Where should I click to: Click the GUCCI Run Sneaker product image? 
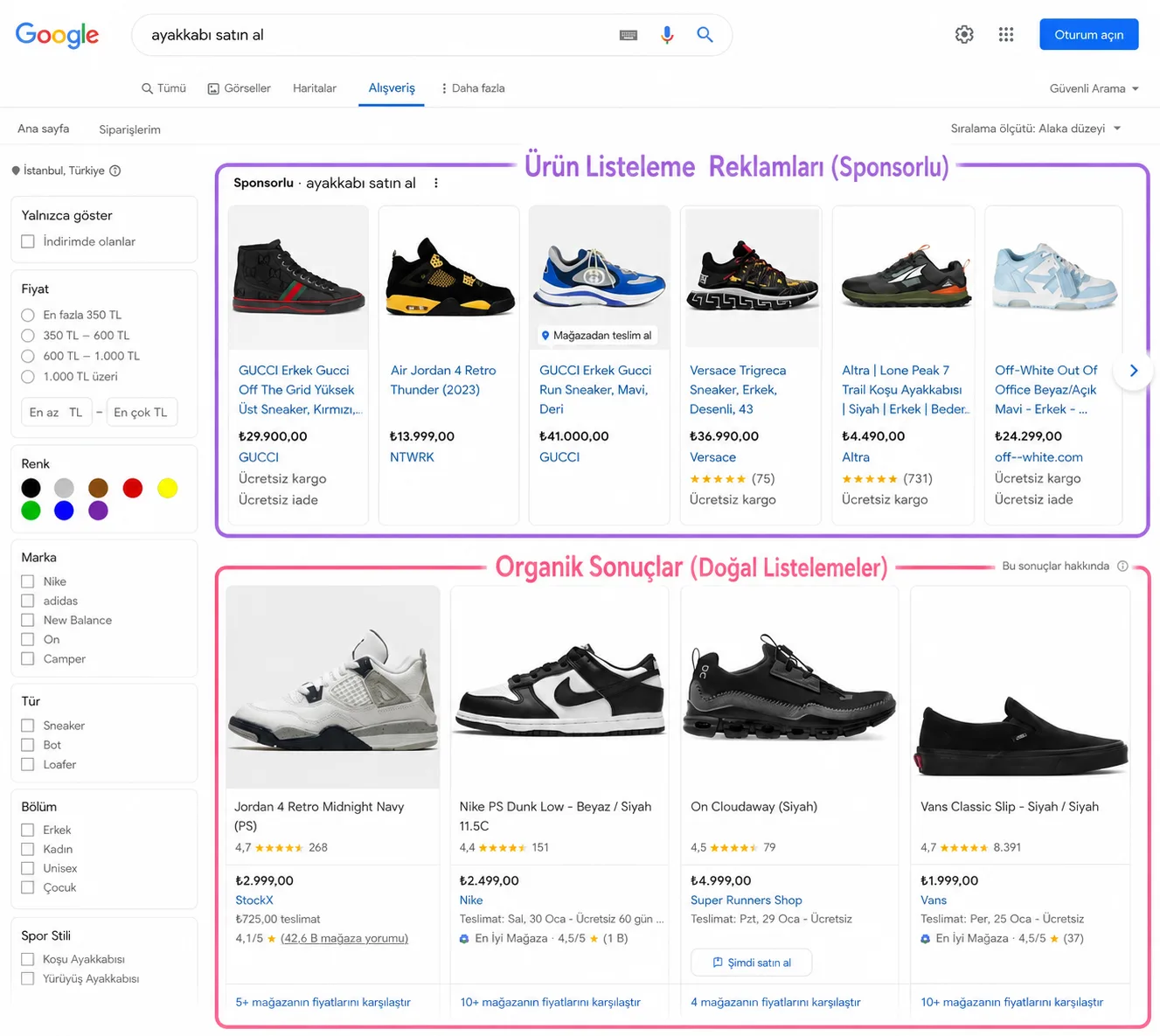click(x=600, y=275)
